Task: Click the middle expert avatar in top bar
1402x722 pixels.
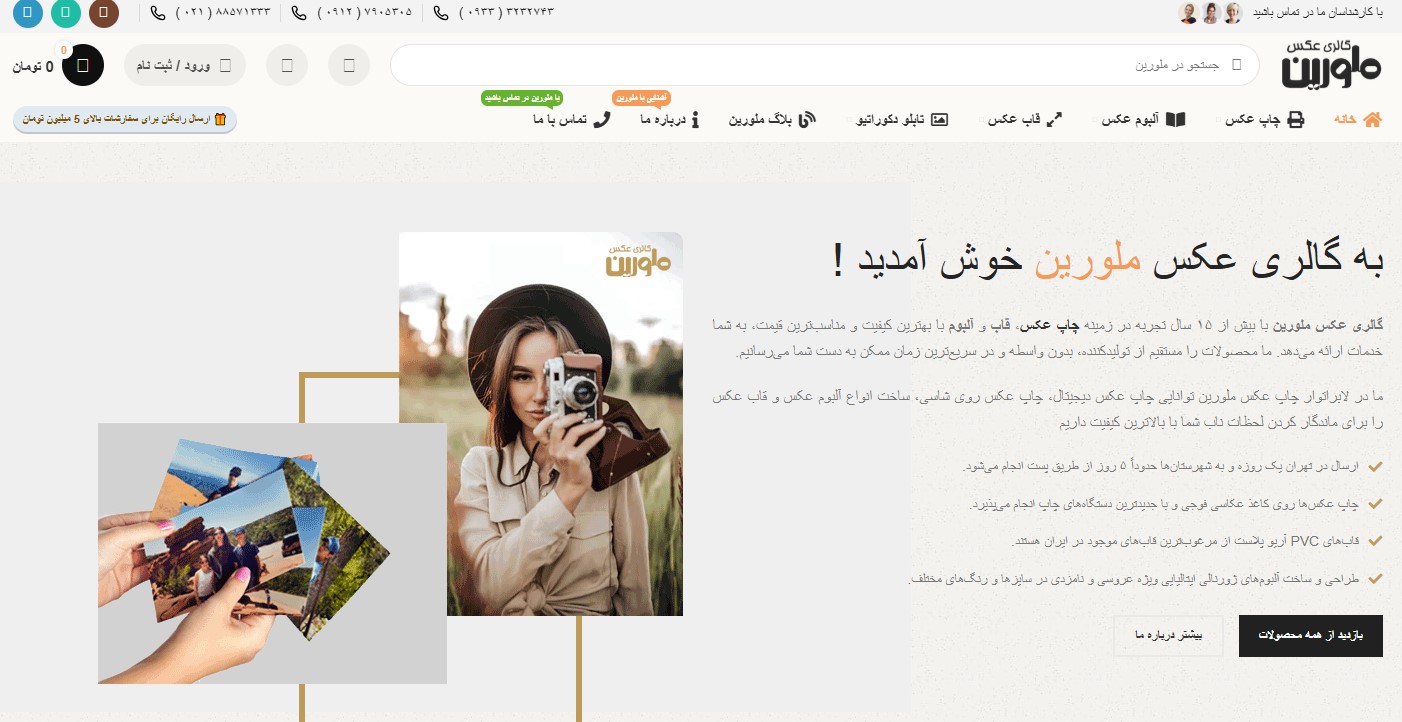Action: coord(1211,13)
